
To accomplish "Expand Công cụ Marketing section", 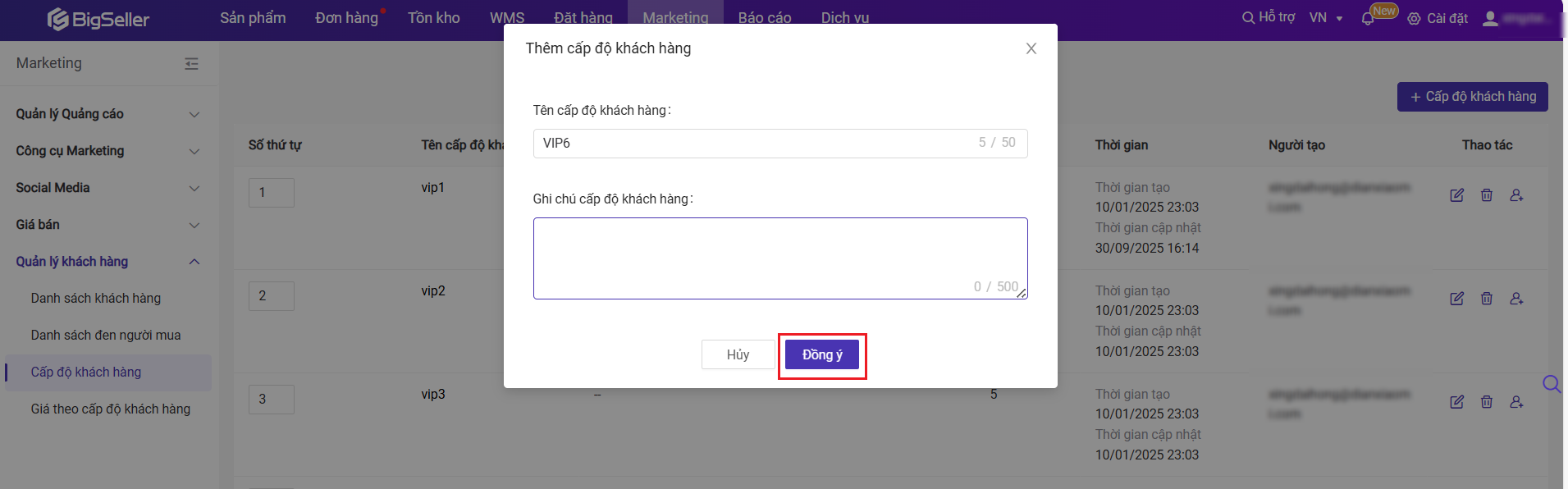I will click(108, 151).
